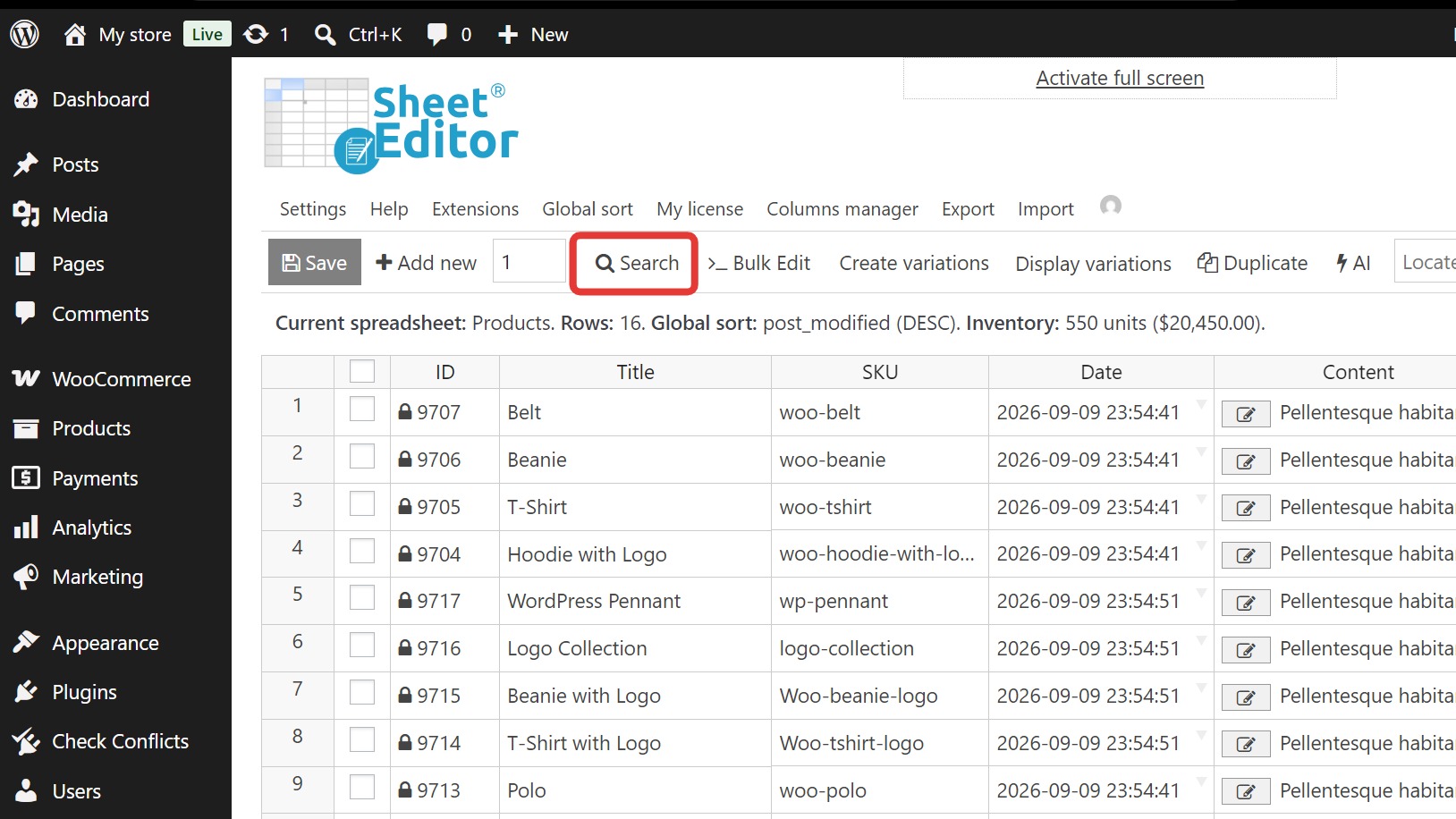Click the Sheet Editor logo

pyautogui.click(x=391, y=126)
